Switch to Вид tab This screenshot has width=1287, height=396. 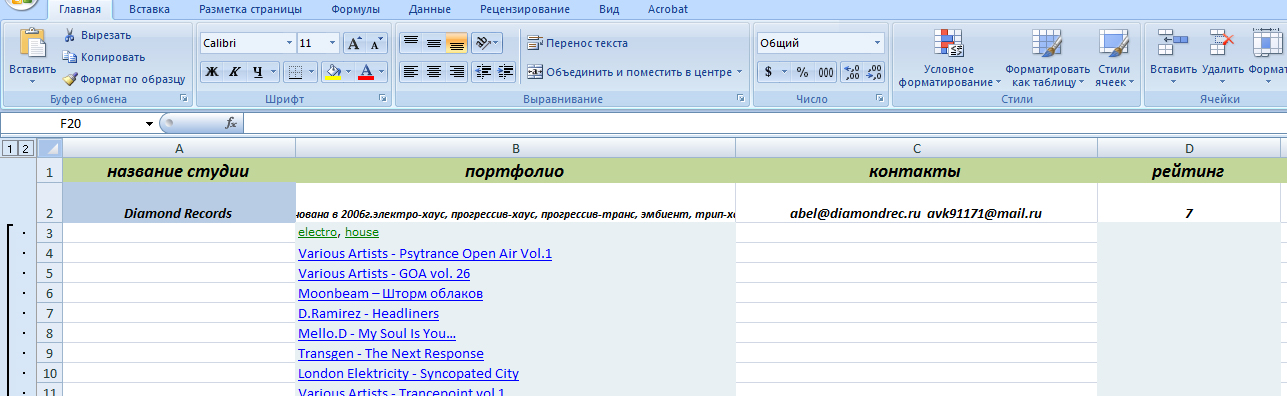click(x=609, y=9)
